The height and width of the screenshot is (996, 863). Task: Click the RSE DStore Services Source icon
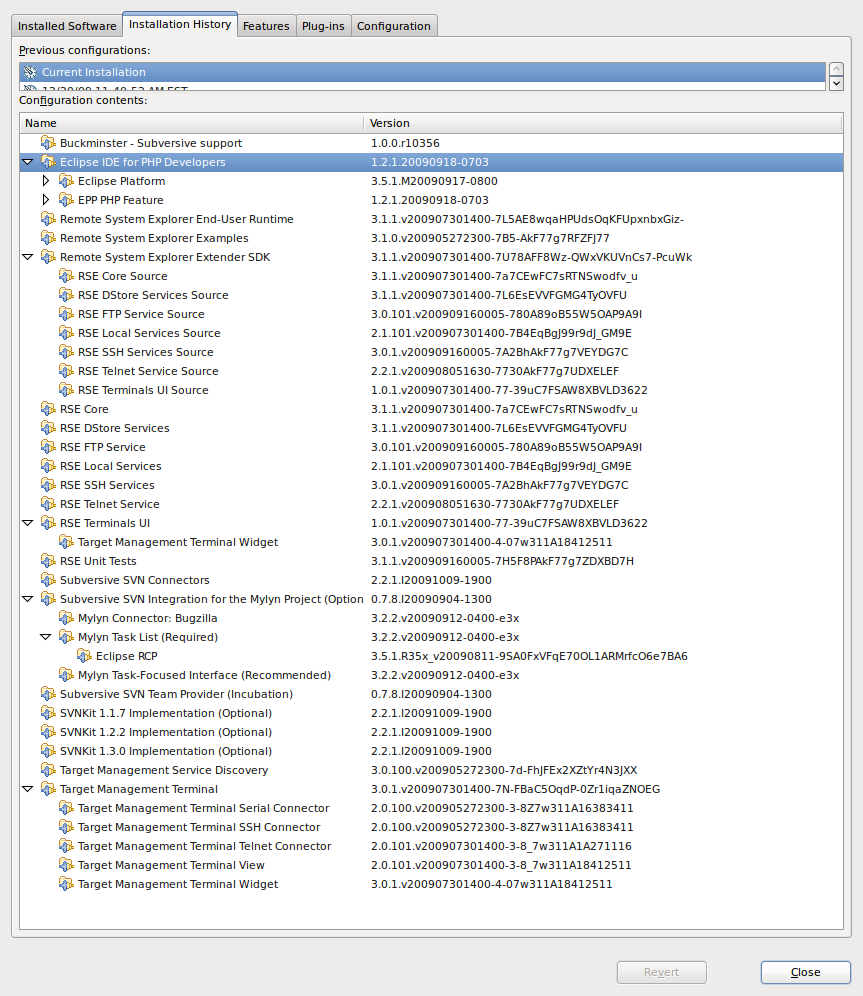coord(66,295)
